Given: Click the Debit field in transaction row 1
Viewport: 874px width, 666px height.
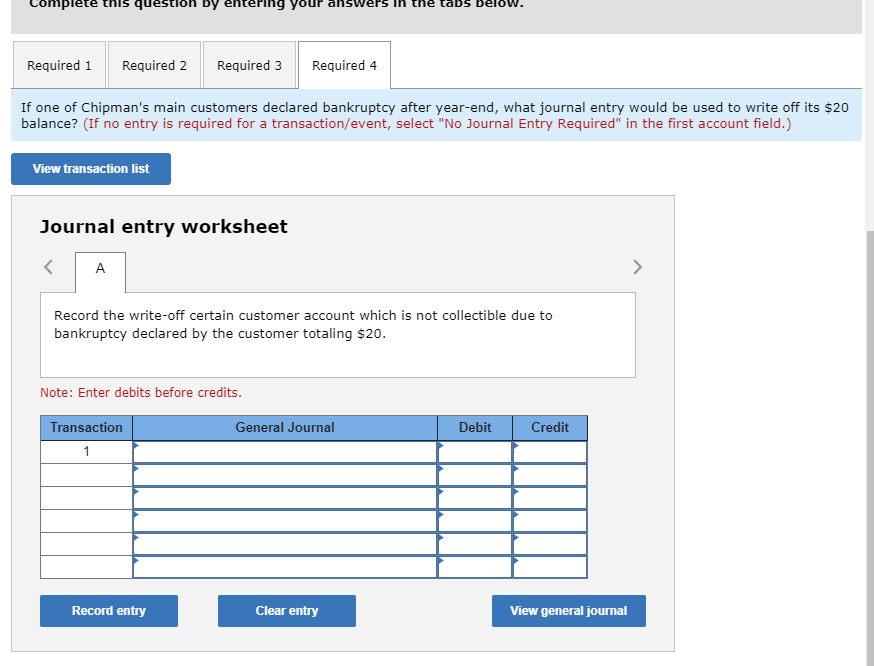Looking at the screenshot, I should 475,452.
